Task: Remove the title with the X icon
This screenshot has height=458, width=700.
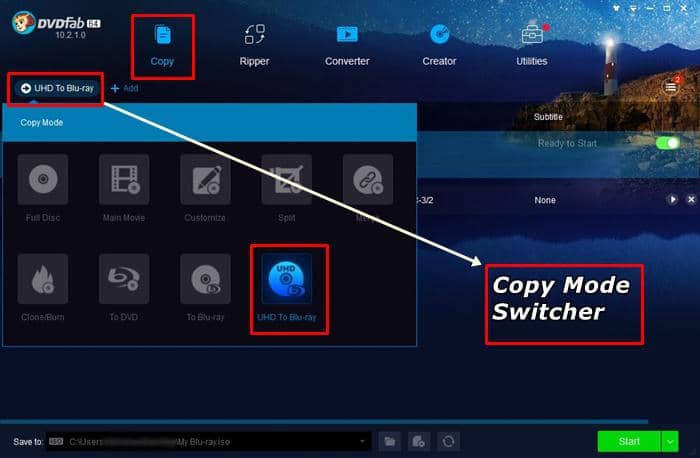Action: (691, 200)
